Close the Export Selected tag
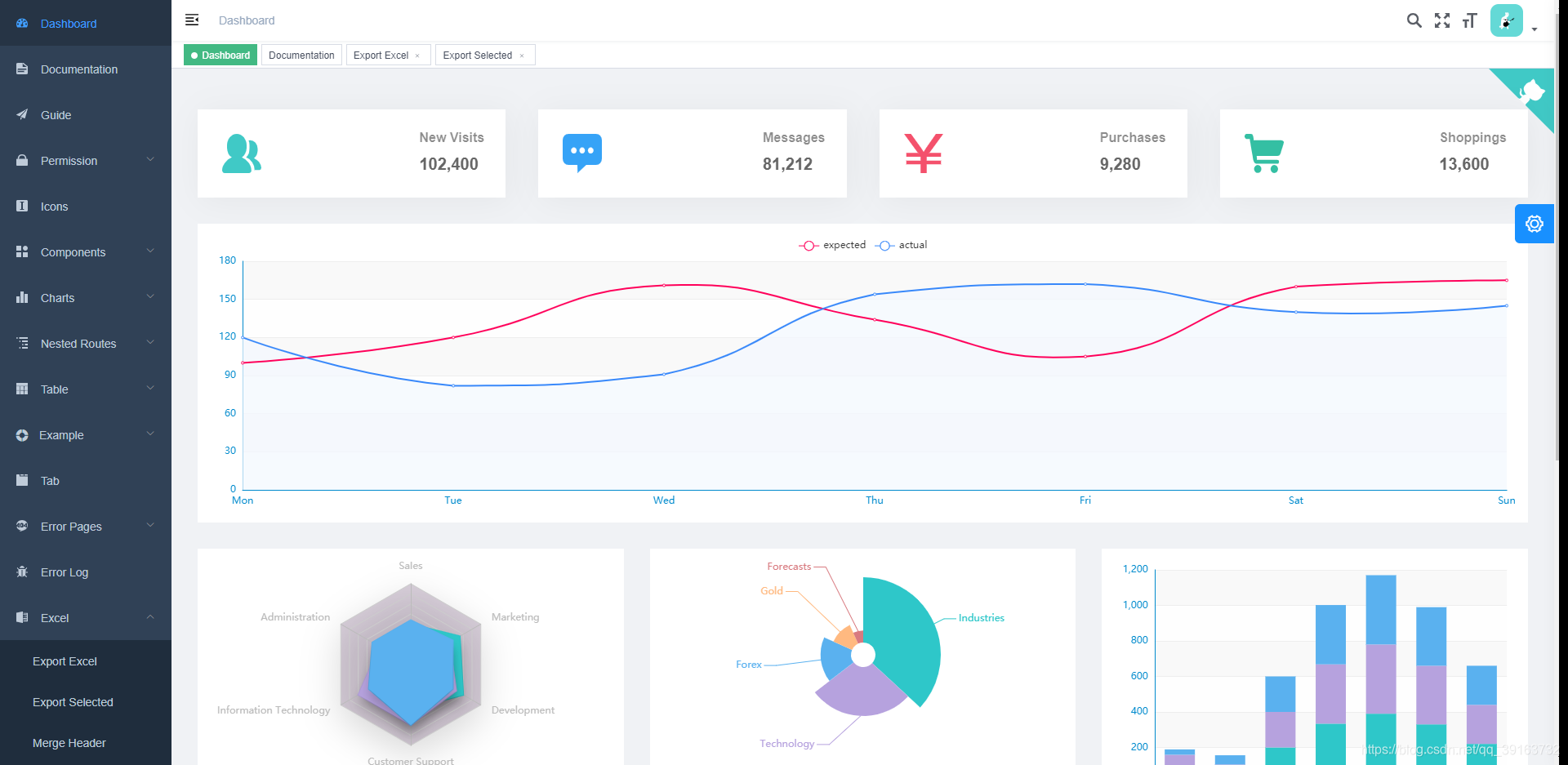Viewport: 1568px width, 765px height. pyautogui.click(x=522, y=56)
